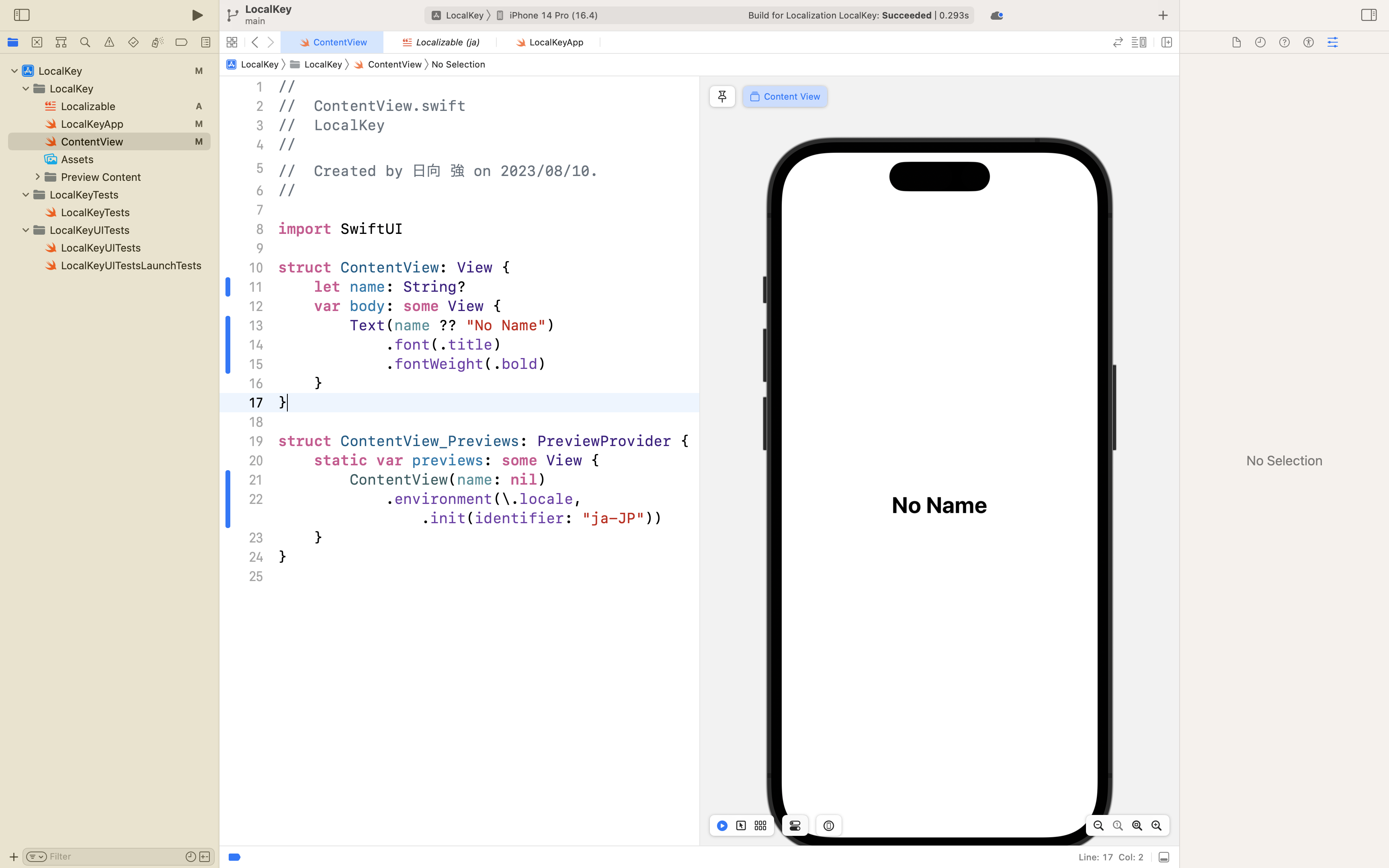Collapse the LocalKeyTests group
Image resolution: width=1389 pixels, height=868 pixels.
click(26, 194)
